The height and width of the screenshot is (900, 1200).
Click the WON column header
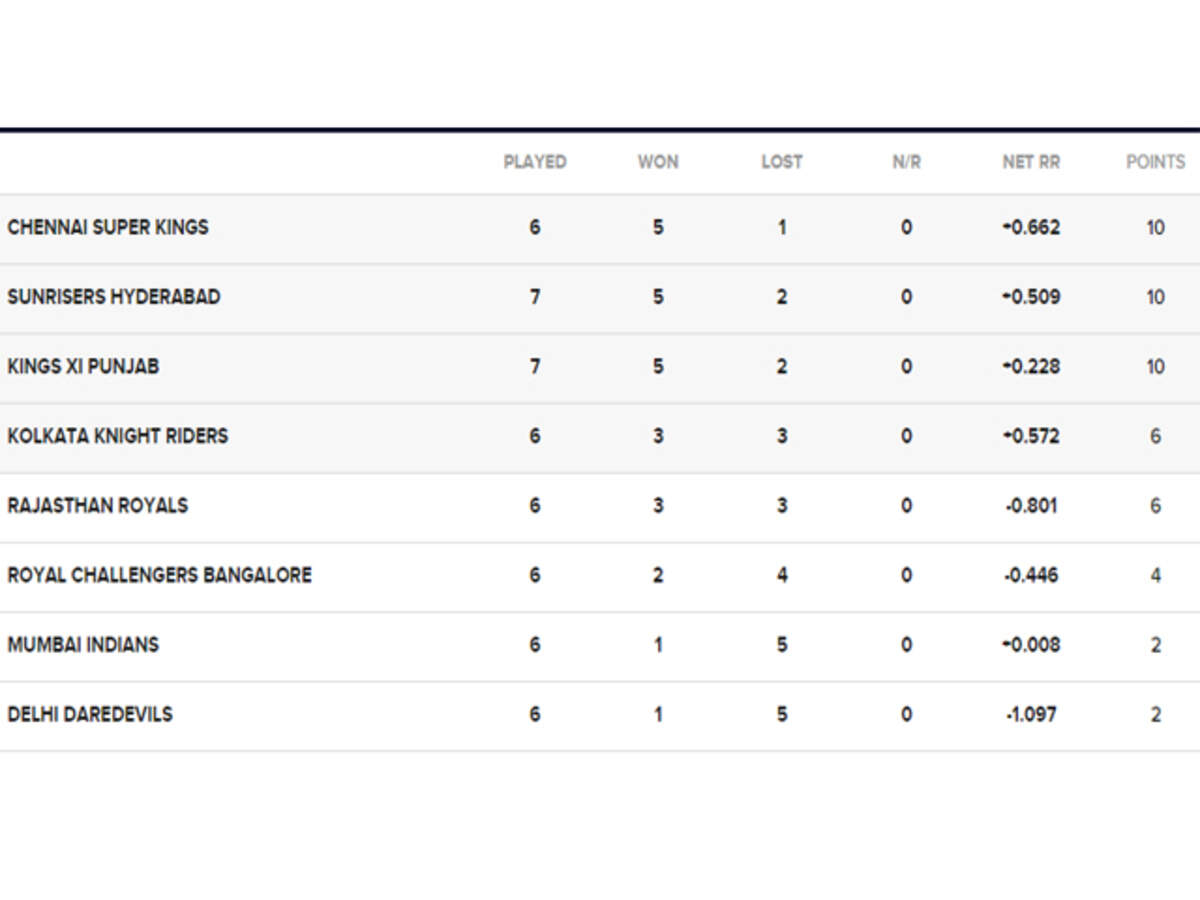[658, 162]
